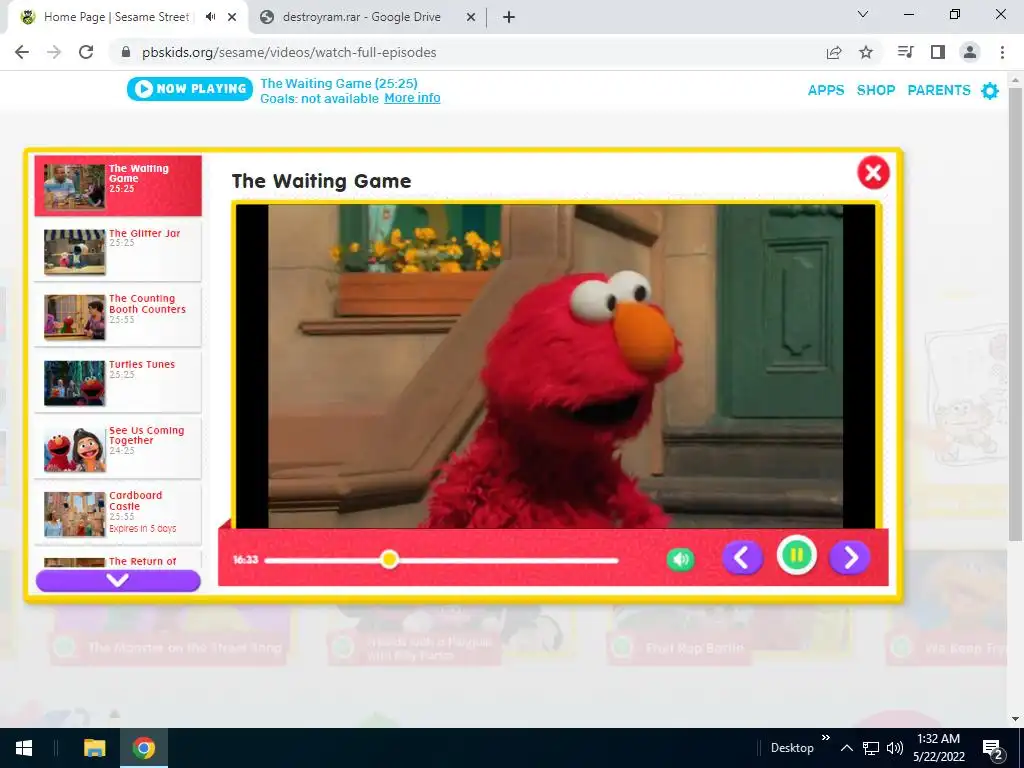
Task: Switch to the Sesame Street Home Page tab
Action: tap(116, 17)
